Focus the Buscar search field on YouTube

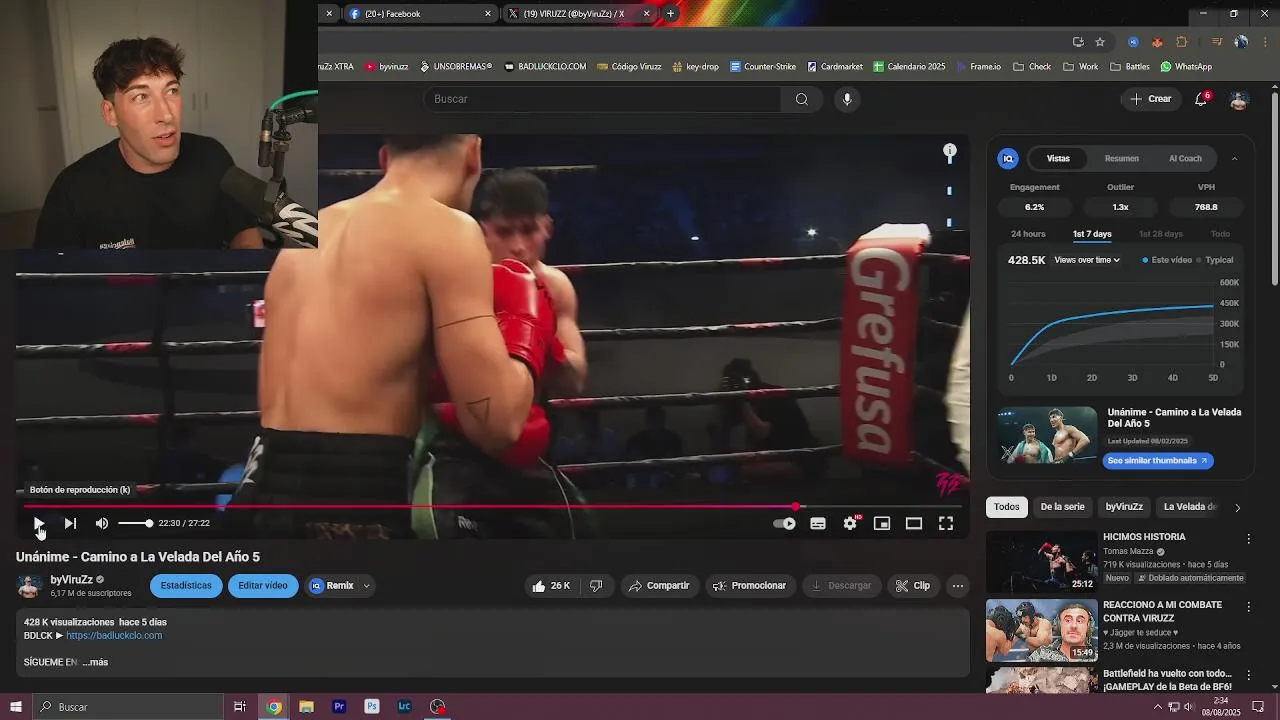click(x=603, y=99)
